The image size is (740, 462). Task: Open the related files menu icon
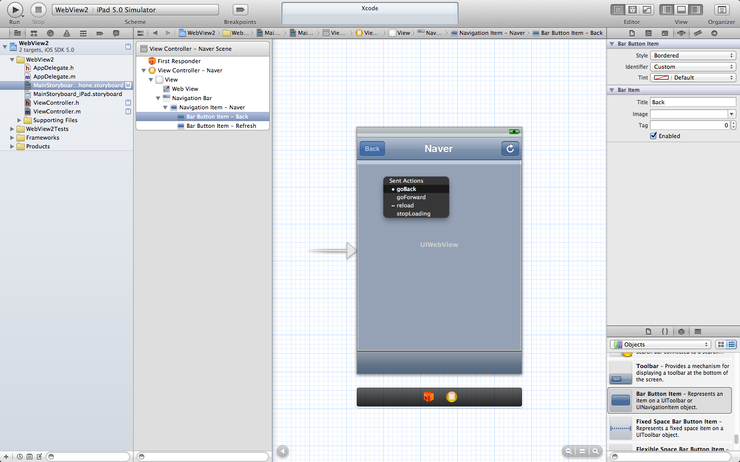[x=140, y=33]
